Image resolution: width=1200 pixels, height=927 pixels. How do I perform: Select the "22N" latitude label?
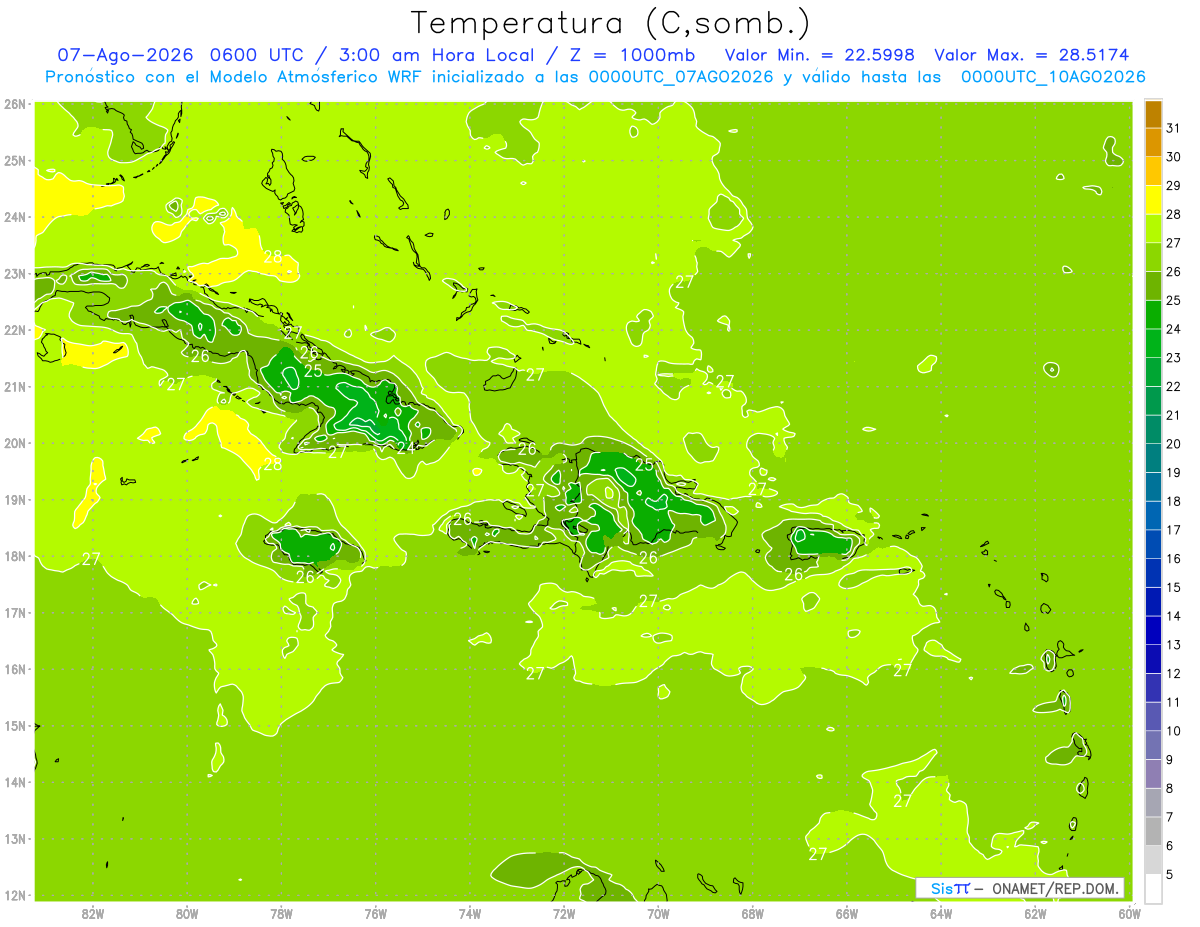pyautogui.click(x=15, y=330)
